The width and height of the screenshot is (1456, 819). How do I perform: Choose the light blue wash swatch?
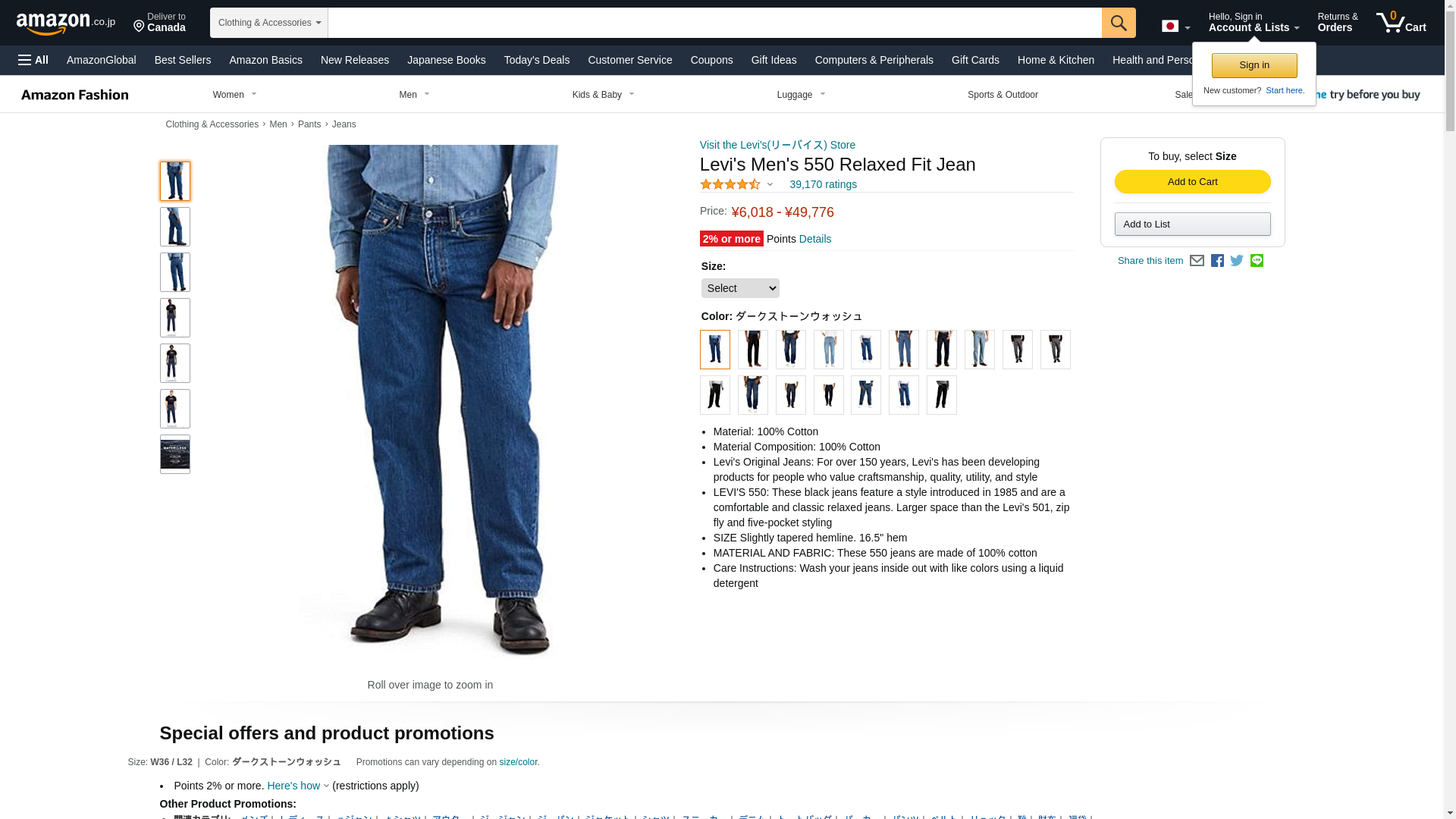pyautogui.click(x=828, y=350)
